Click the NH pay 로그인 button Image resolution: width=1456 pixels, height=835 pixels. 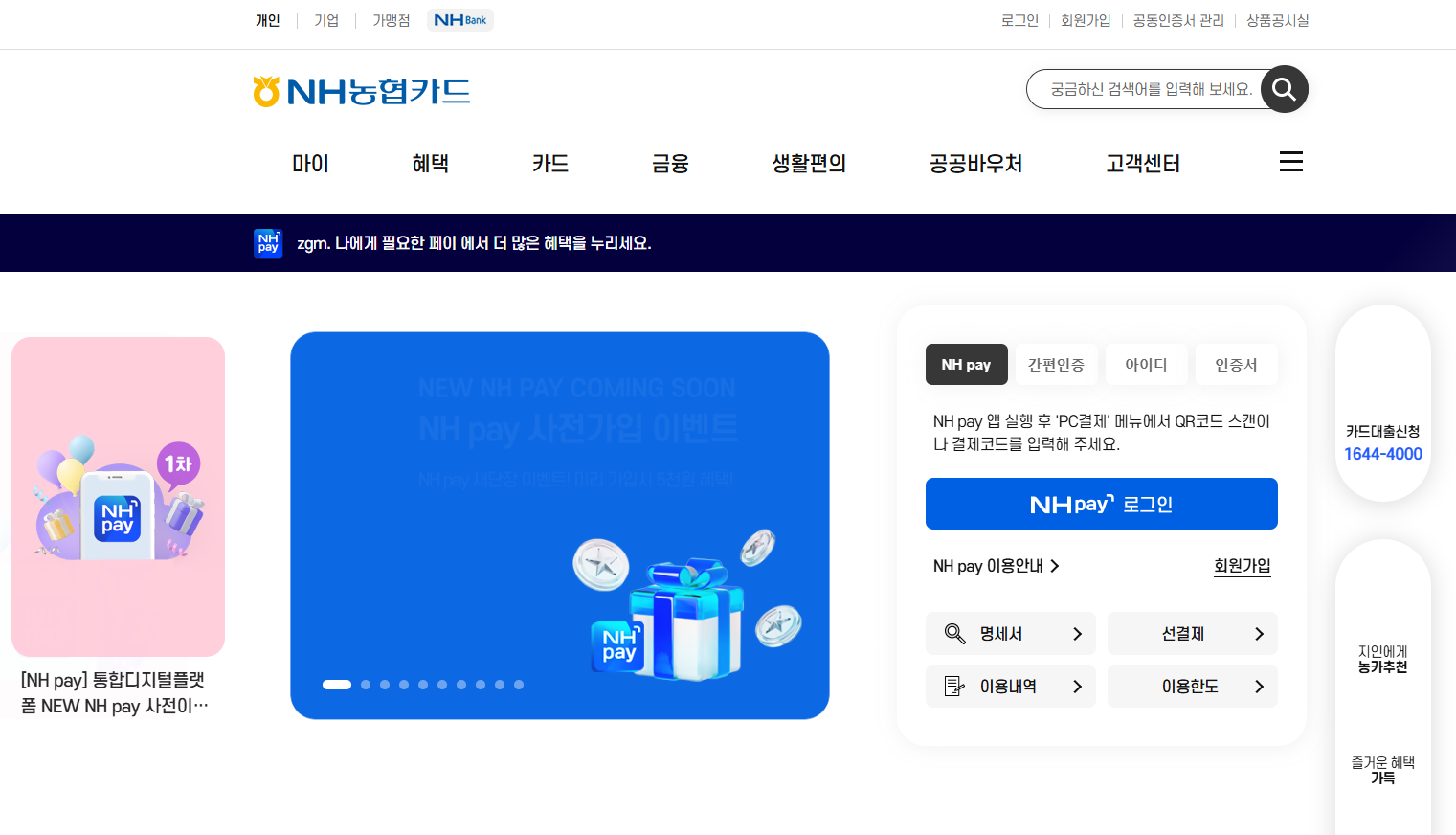tap(1102, 504)
